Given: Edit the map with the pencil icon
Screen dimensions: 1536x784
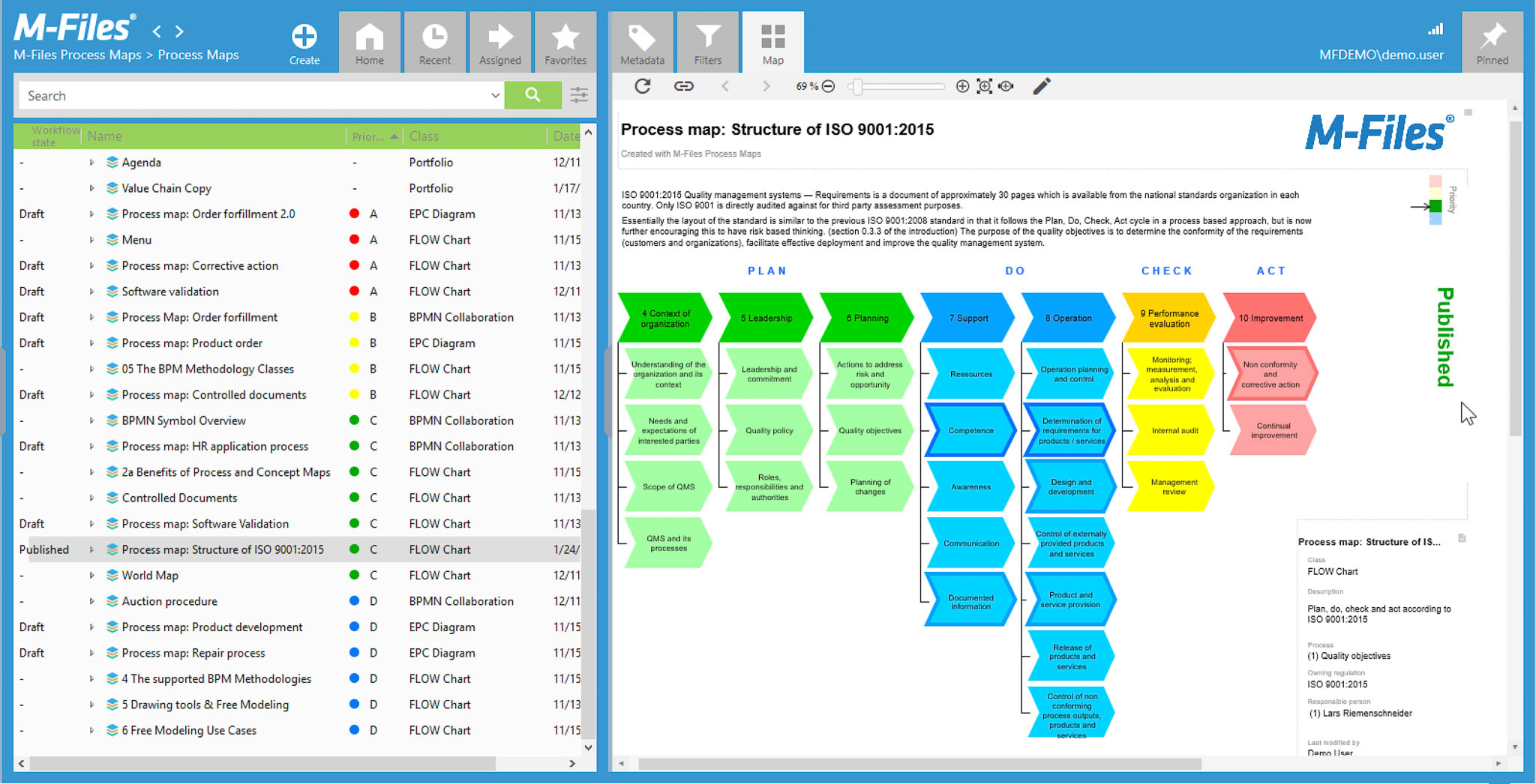Looking at the screenshot, I should 1042,86.
